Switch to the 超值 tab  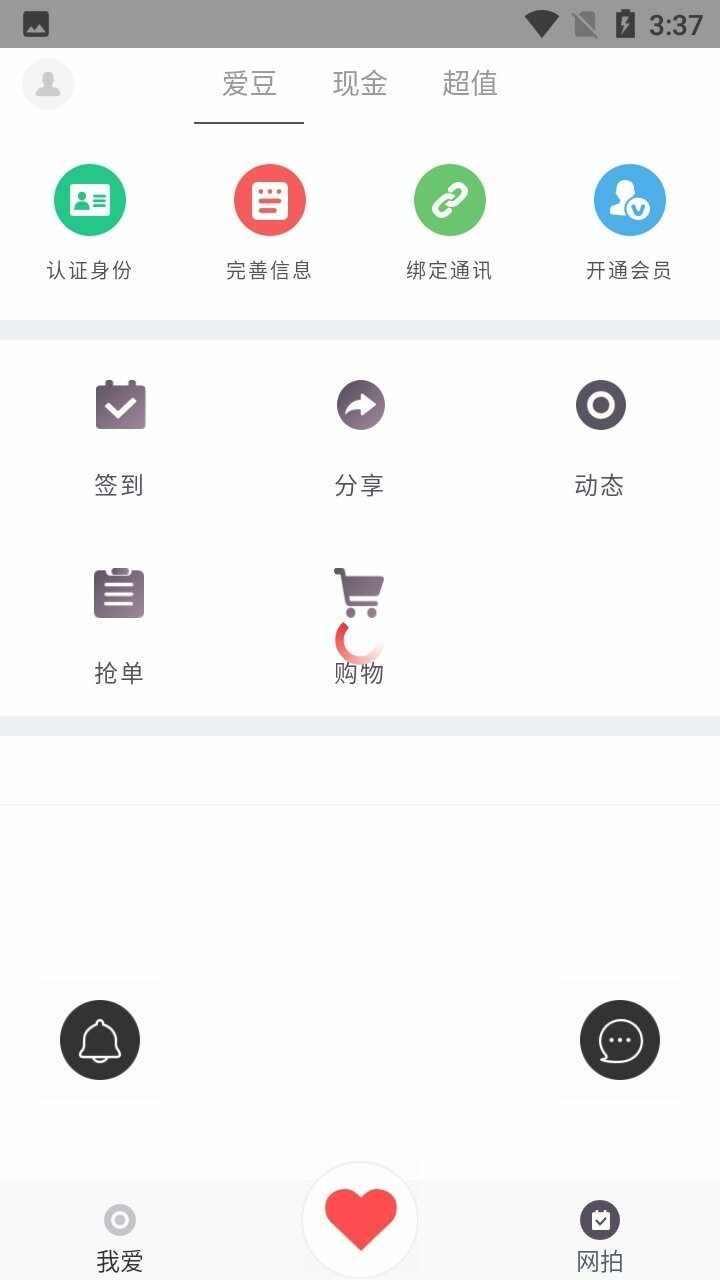click(470, 84)
